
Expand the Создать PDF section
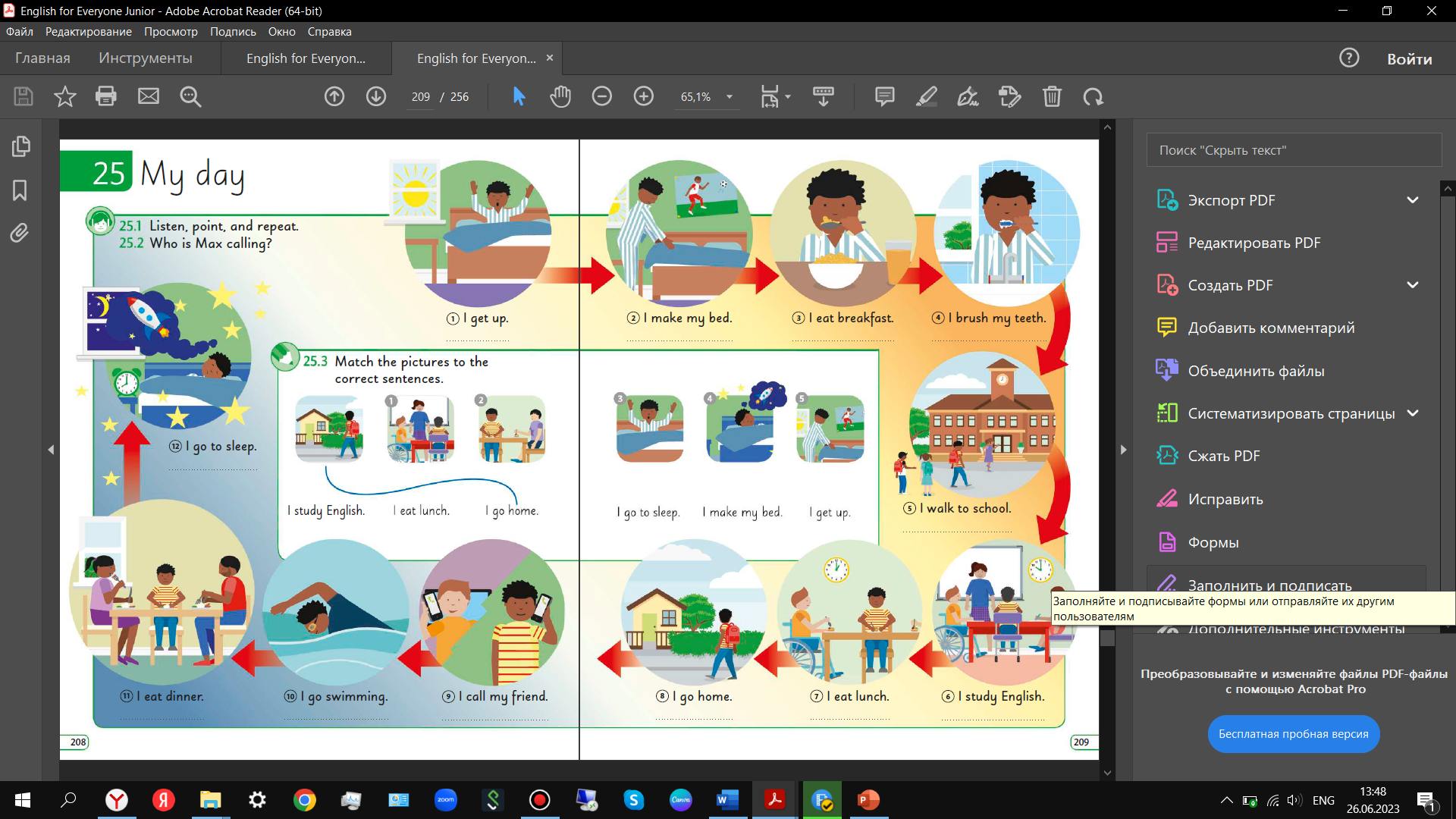coord(1412,285)
